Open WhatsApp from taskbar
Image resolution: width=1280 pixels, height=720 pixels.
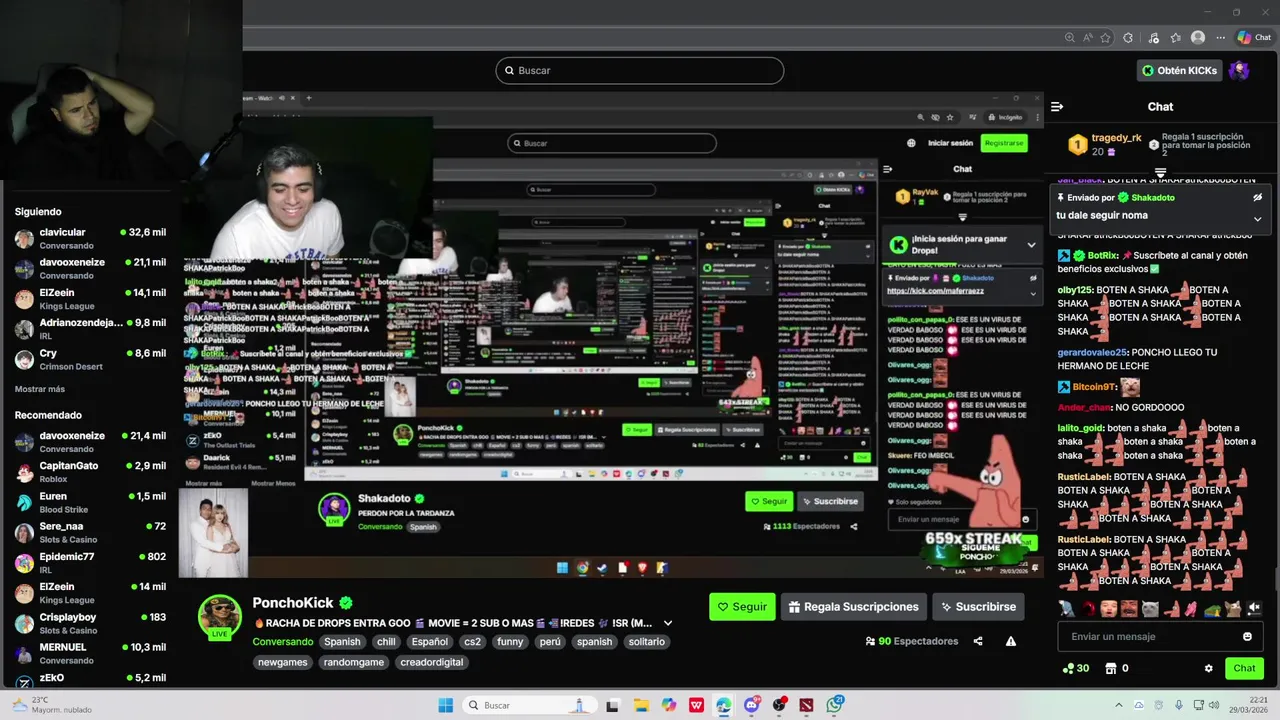click(835, 705)
